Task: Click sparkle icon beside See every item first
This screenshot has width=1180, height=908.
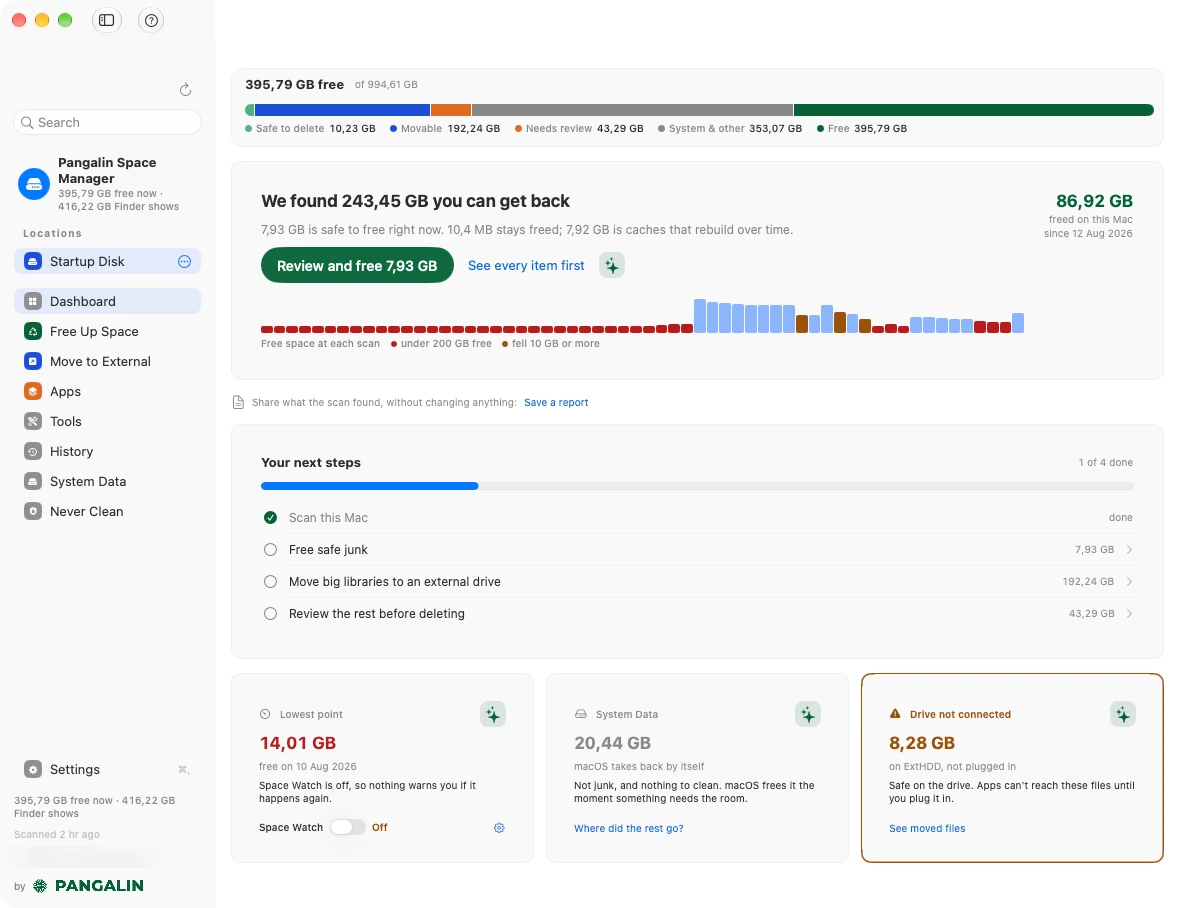Action: (x=612, y=265)
